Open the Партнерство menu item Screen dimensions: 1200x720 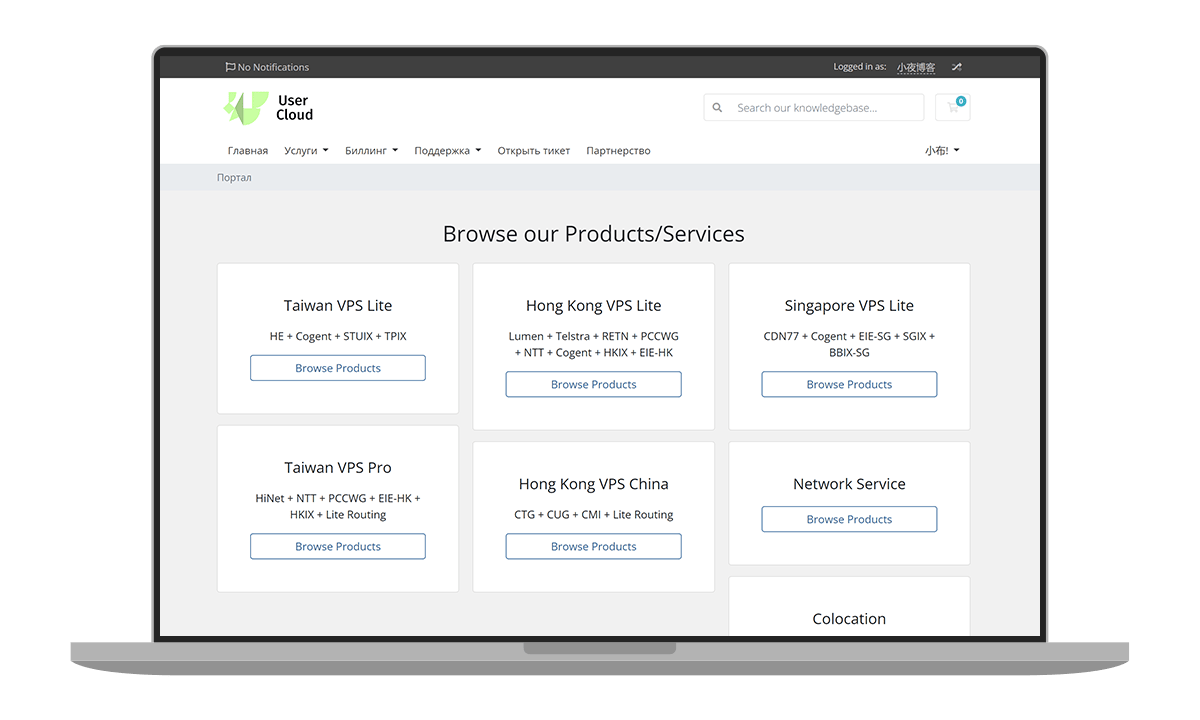click(618, 151)
